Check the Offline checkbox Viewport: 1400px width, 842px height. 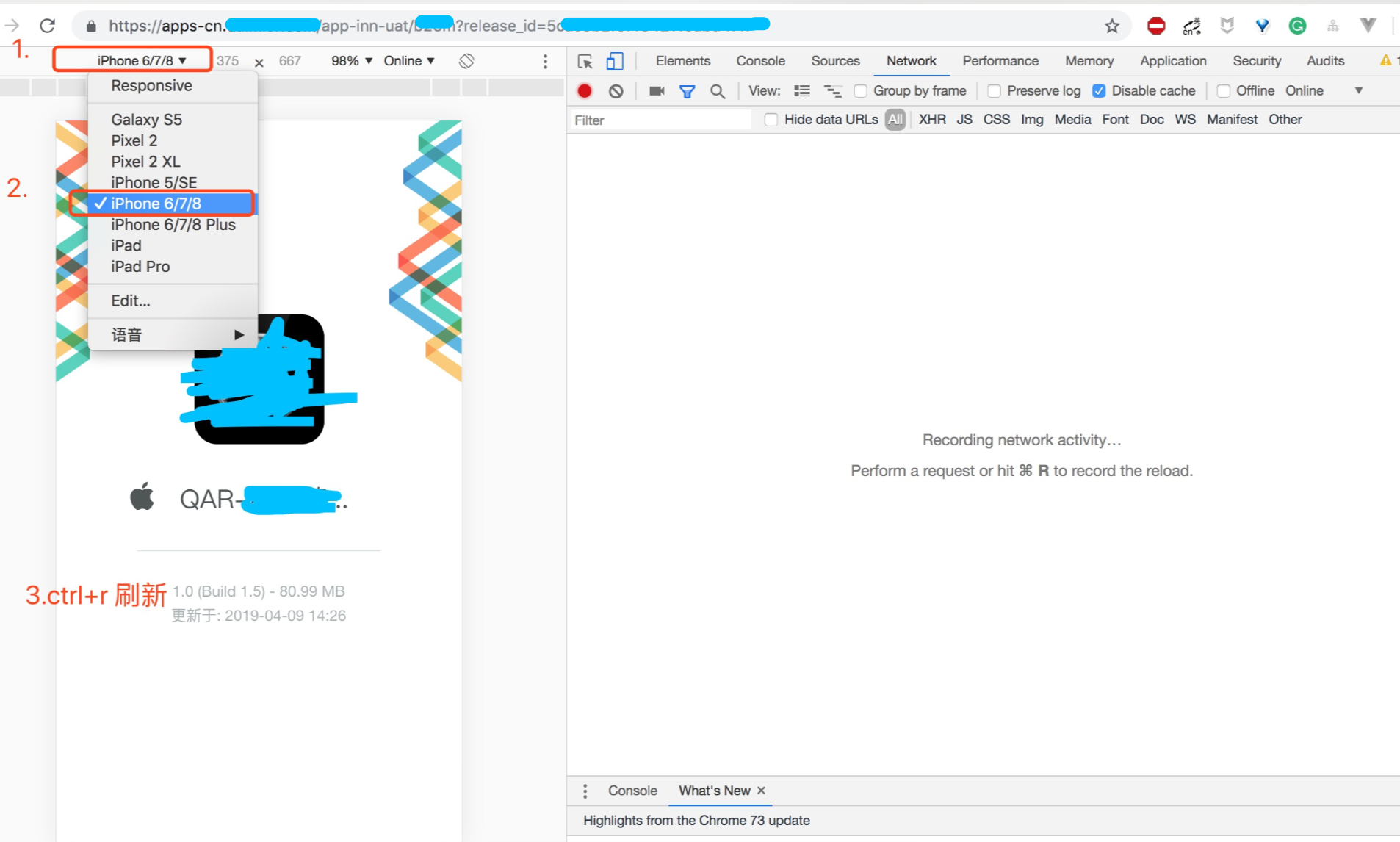tap(1223, 91)
